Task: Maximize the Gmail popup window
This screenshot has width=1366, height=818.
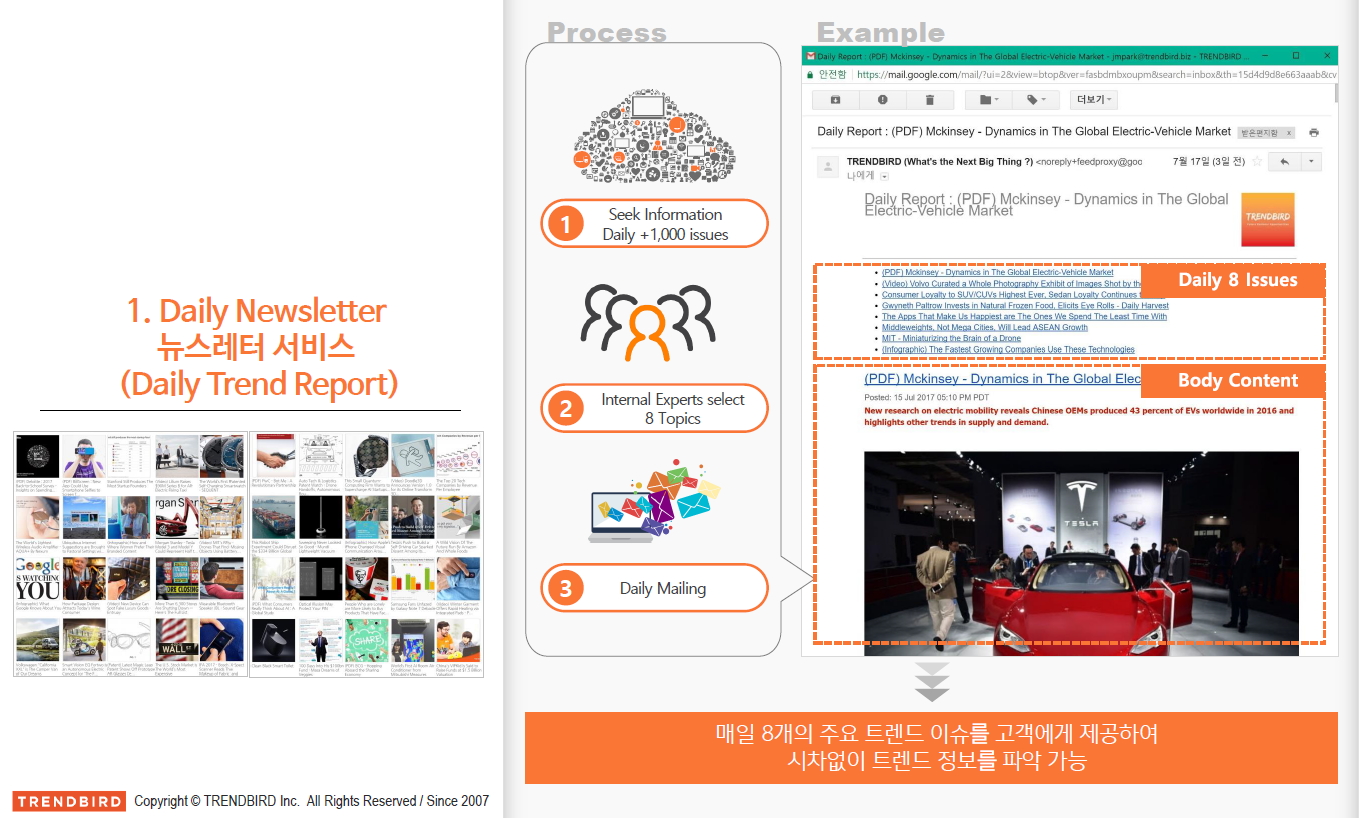Action: 1296,55
